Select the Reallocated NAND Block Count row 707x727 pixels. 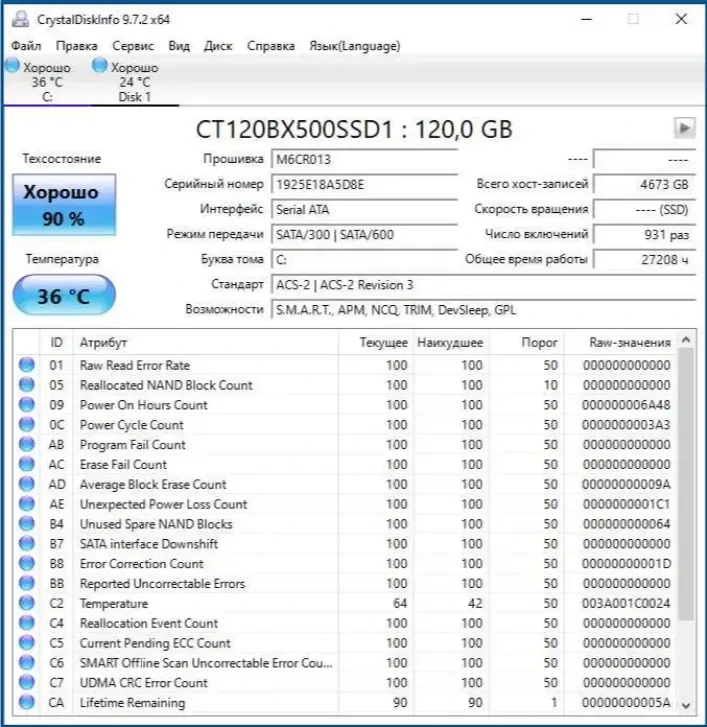coord(166,385)
